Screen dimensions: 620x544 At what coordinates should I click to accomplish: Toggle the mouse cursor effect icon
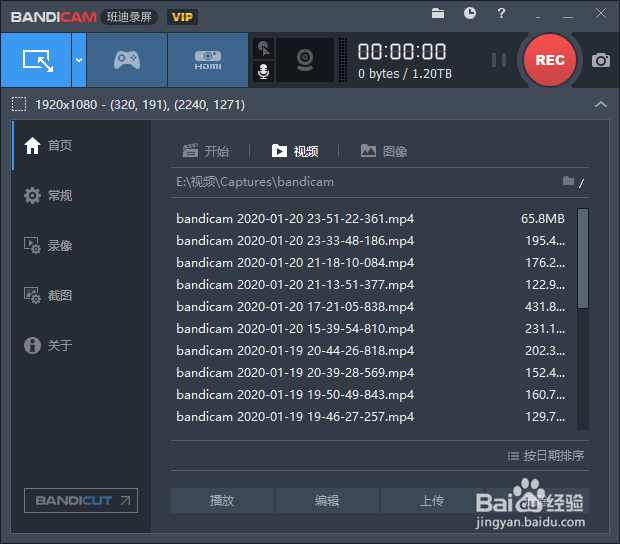264,49
